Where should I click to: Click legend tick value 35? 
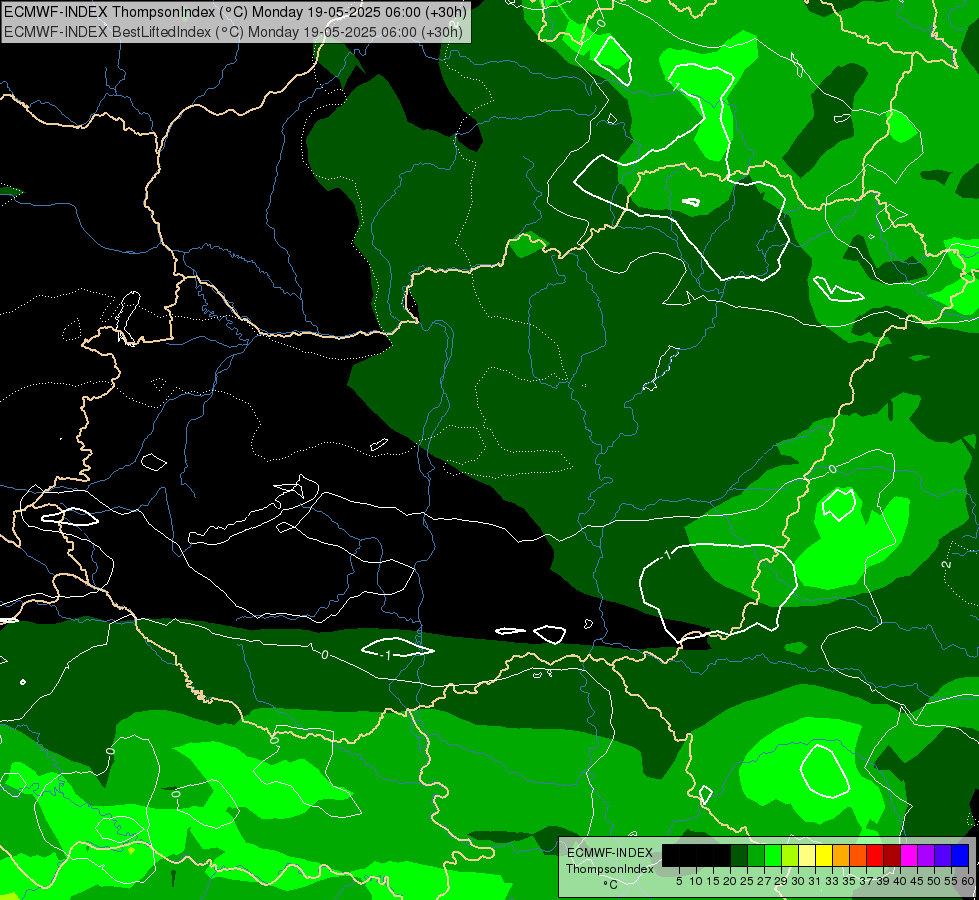click(850, 881)
